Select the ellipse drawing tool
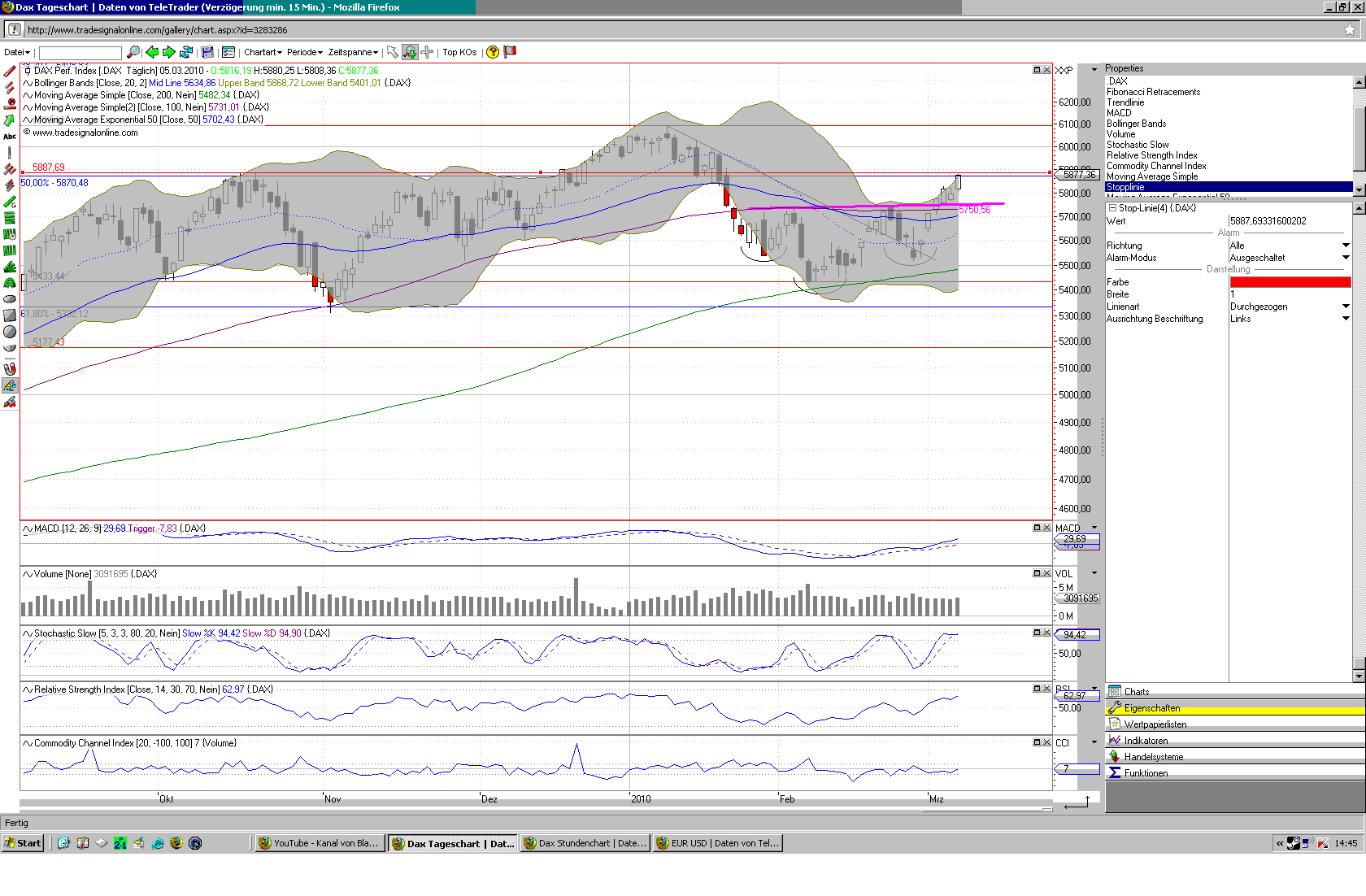The height and width of the screenshot is (896, 1366). [x=10, y=299]
